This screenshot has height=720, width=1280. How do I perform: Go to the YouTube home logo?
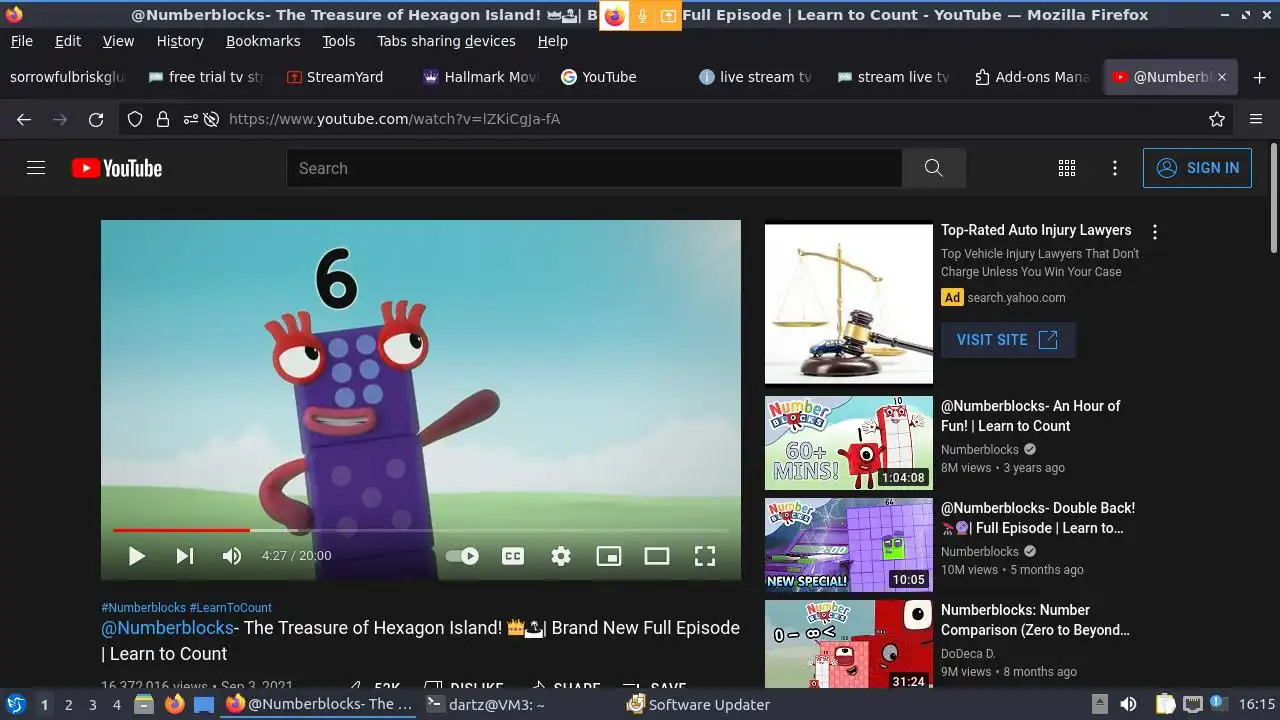click(117, 168)
